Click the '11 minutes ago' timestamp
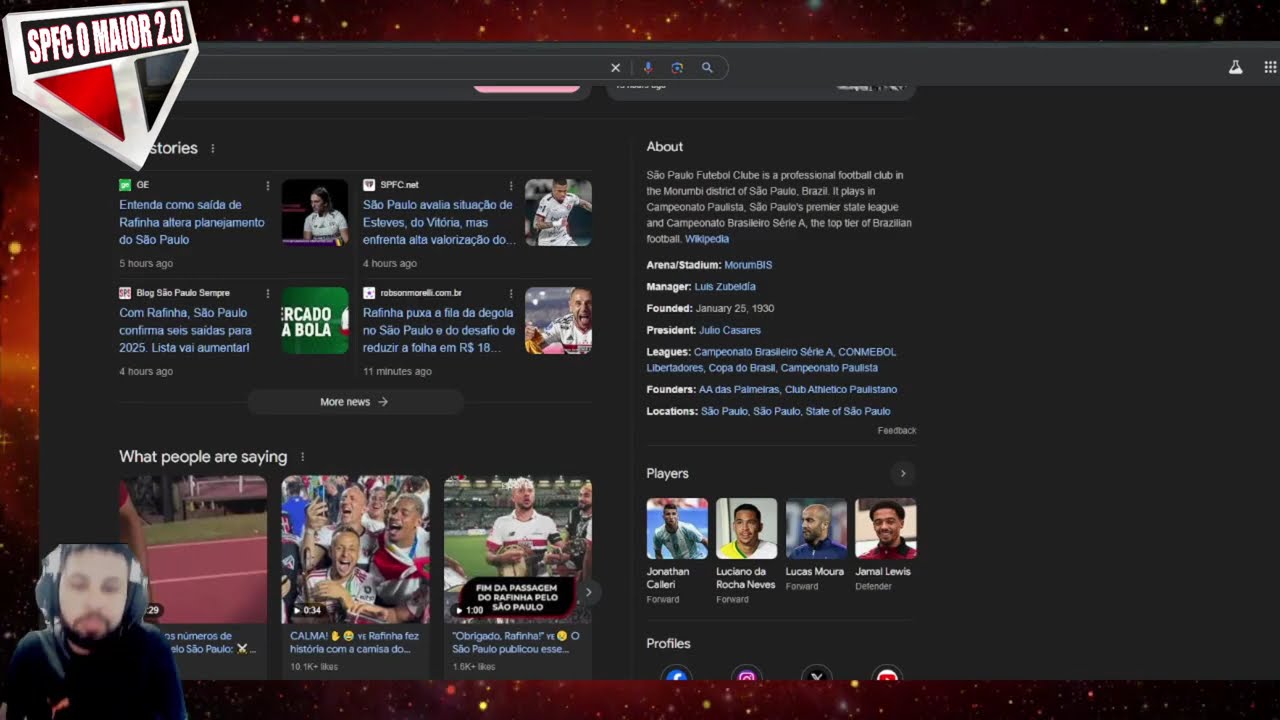The height and width of the screenshot is (720, 1280). click(397, 372)
